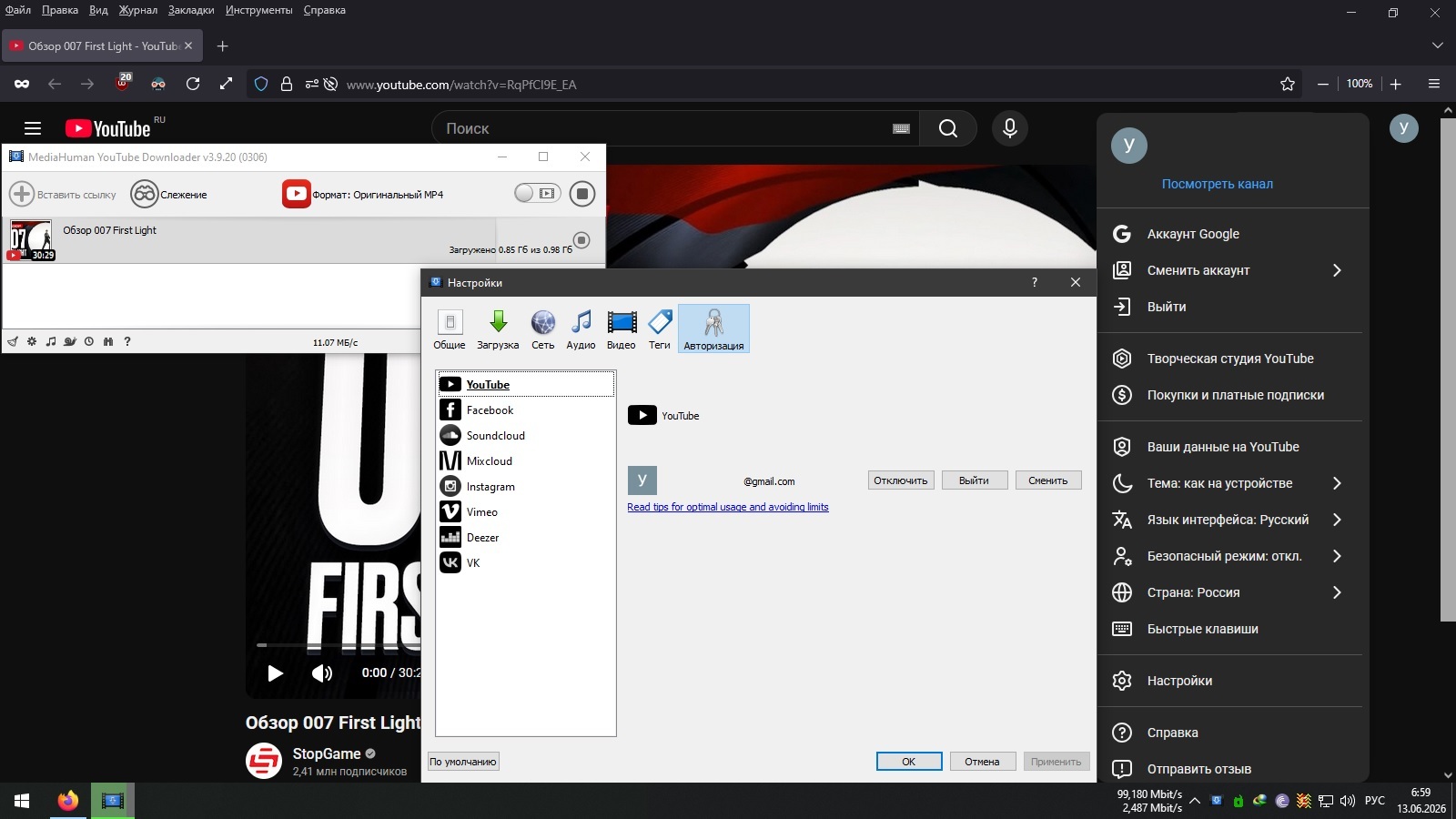Confirm settings with the OK button
1456x819 pixels.
coord(909,762)
